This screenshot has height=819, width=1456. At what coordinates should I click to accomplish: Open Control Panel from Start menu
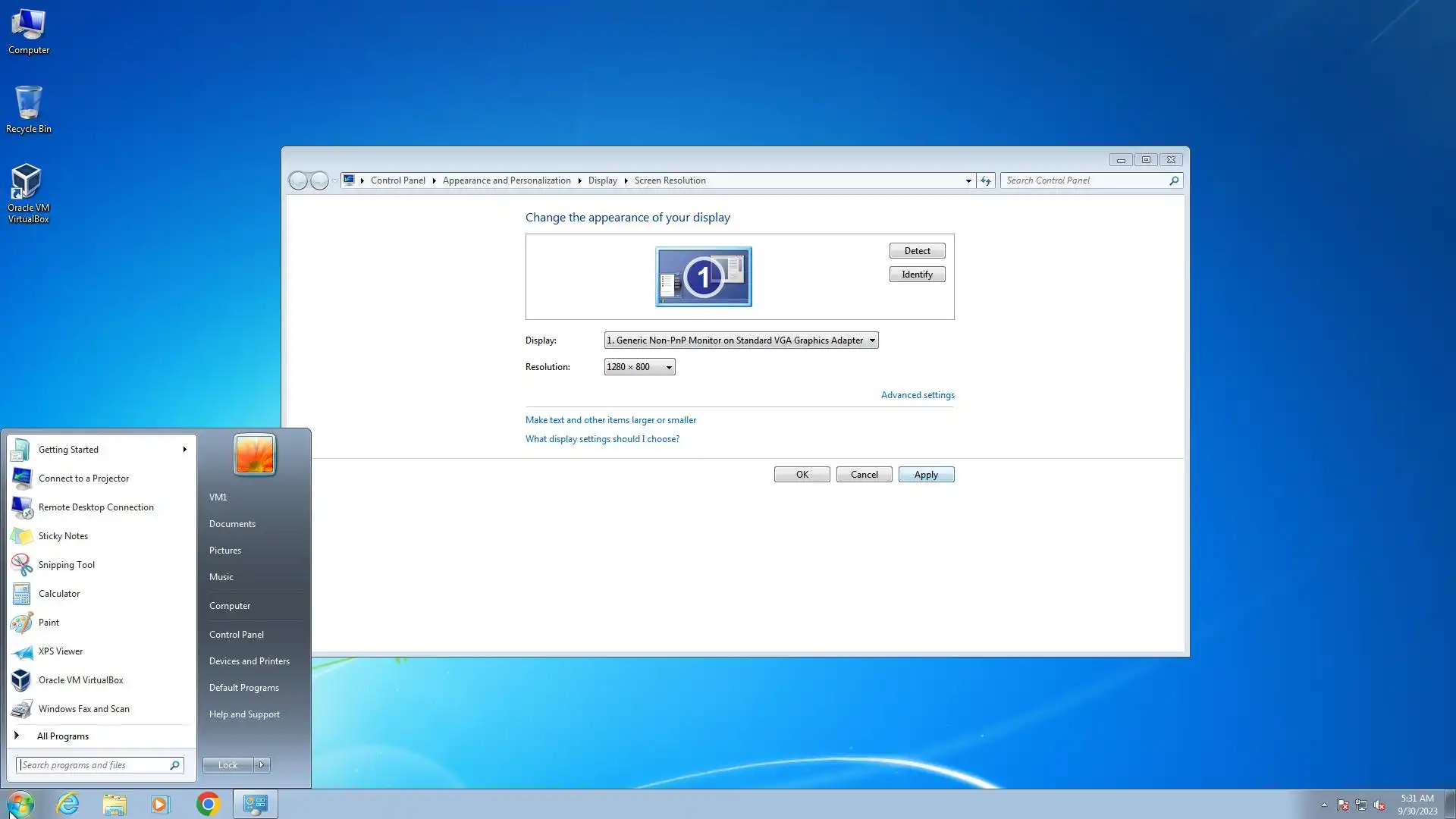pyautogui.click(x=237, y=635)
